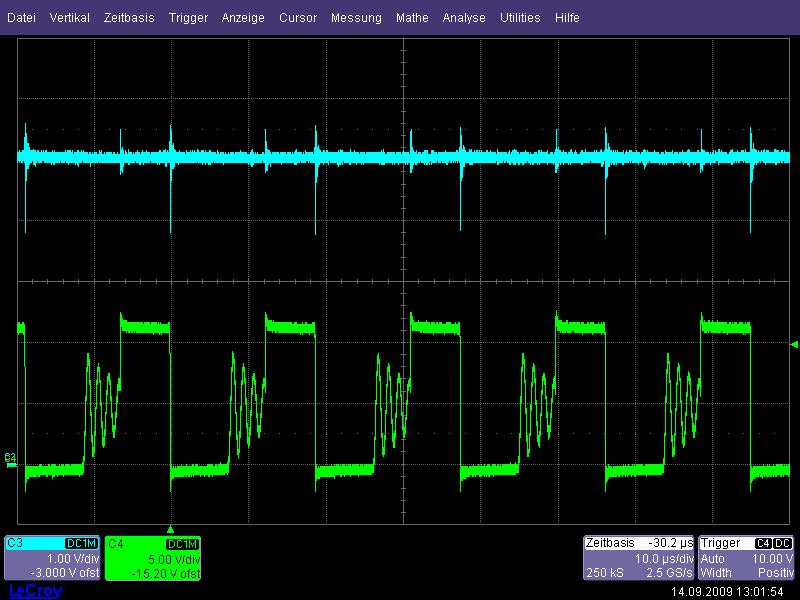Viewport: 800px width, 600px height.
Task: Open the Messung menu
Action: tap(356, 18)
